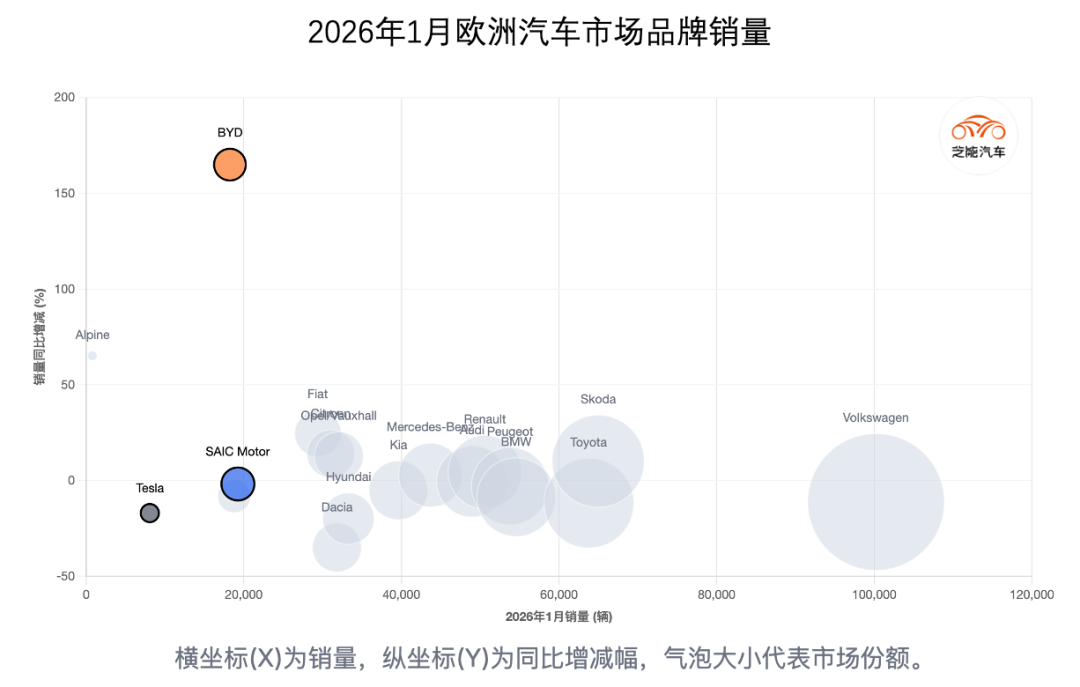The height and width of the screenshot is (687, 1080).
Task: Click the x-axis tick "120,000"
Action: click(x=1032, y=595)
